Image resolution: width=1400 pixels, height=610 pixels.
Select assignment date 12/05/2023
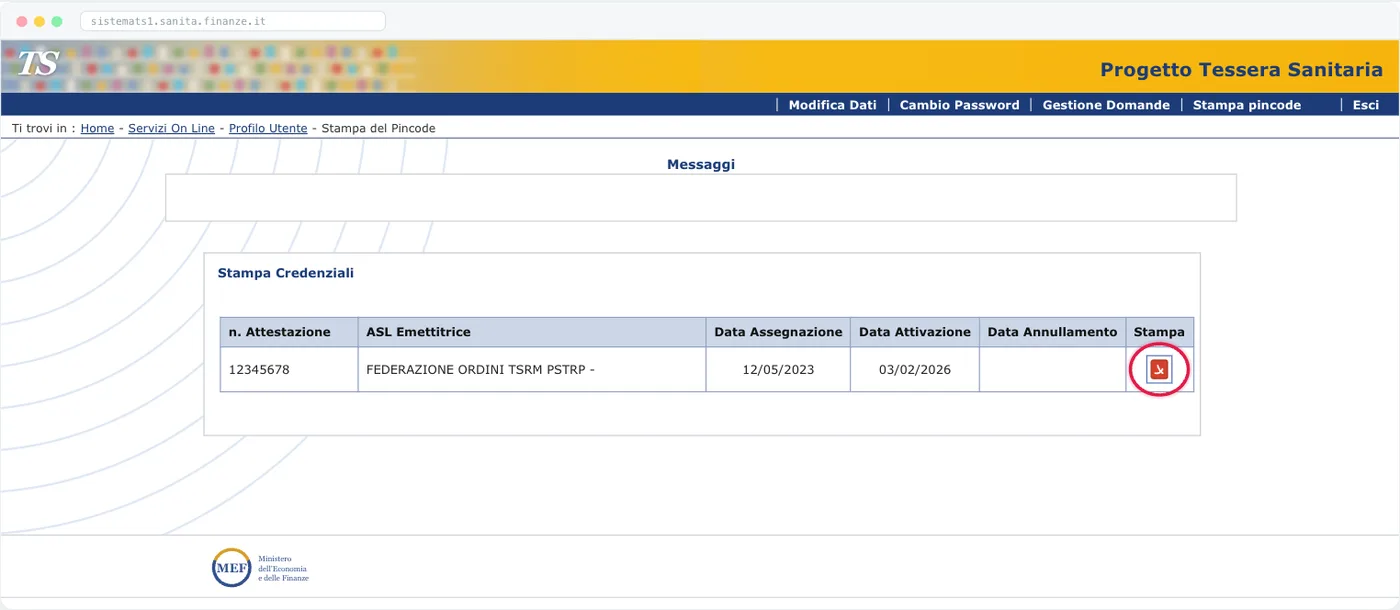coord(778,369)
